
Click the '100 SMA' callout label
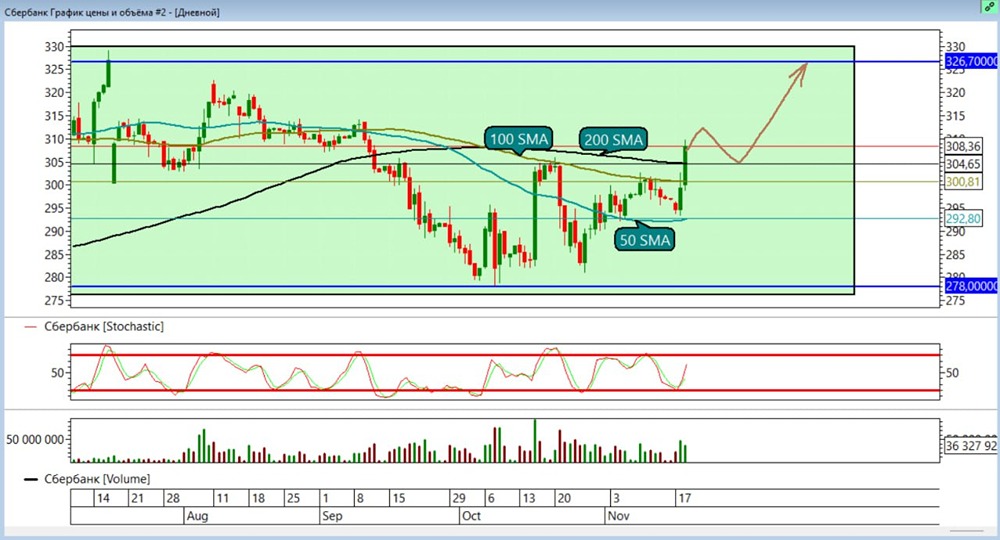pyautogui.click(x=518, y=139)
